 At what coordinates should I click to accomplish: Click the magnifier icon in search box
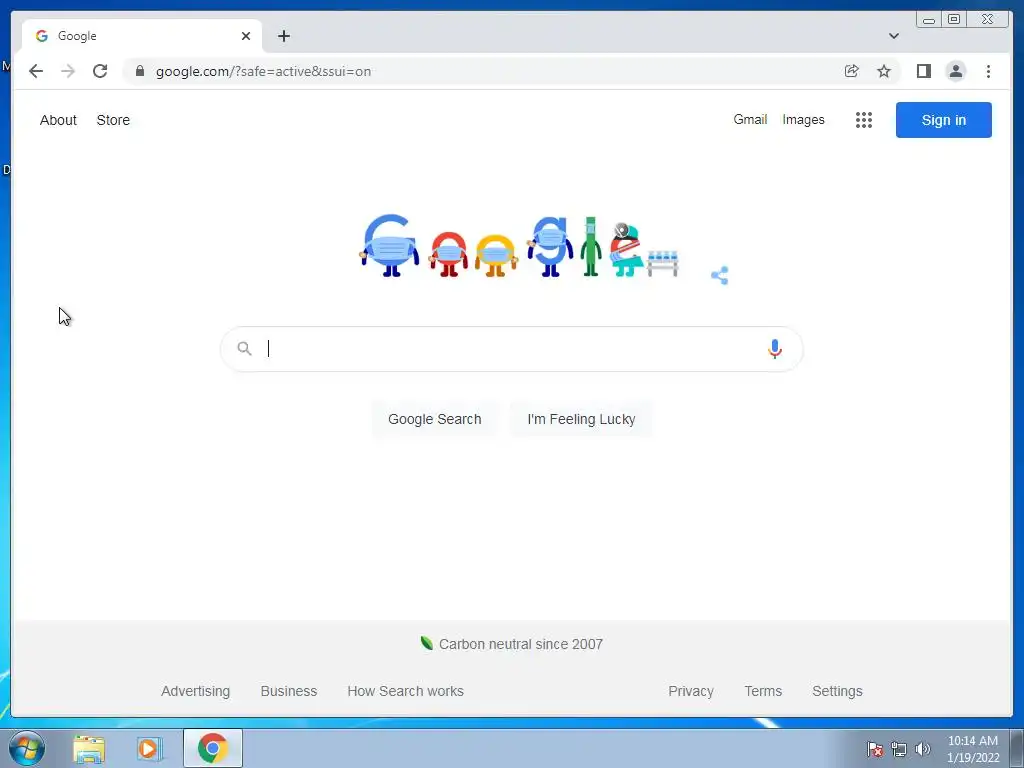tap(244, 349)
